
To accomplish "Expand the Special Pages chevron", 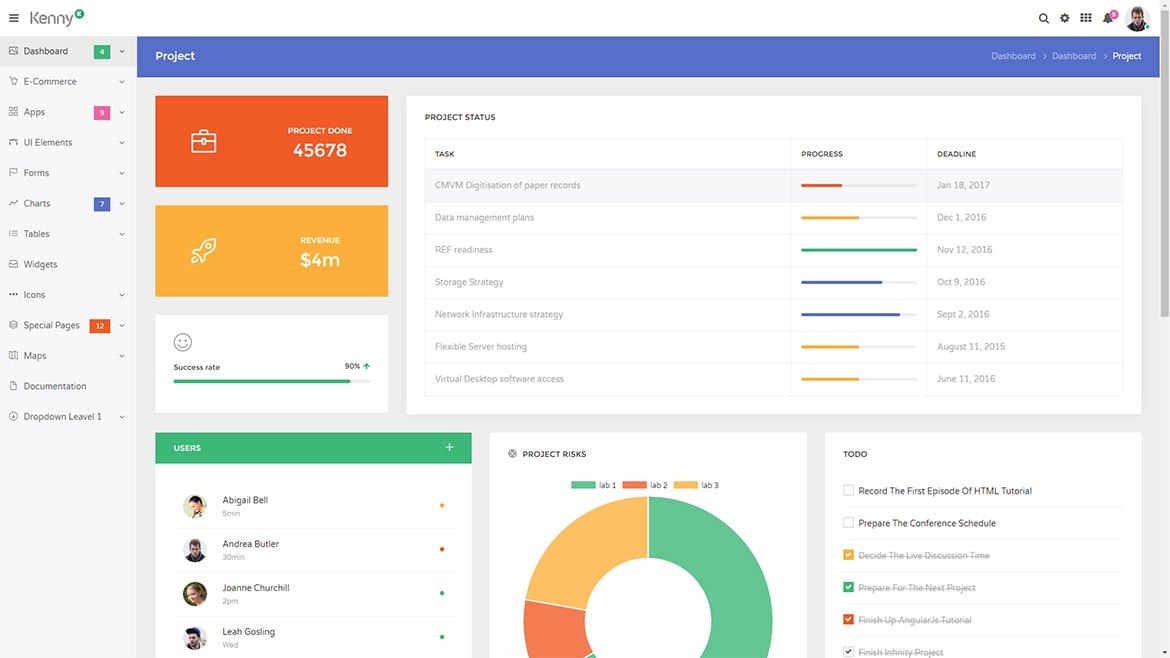I will [122, 325].
